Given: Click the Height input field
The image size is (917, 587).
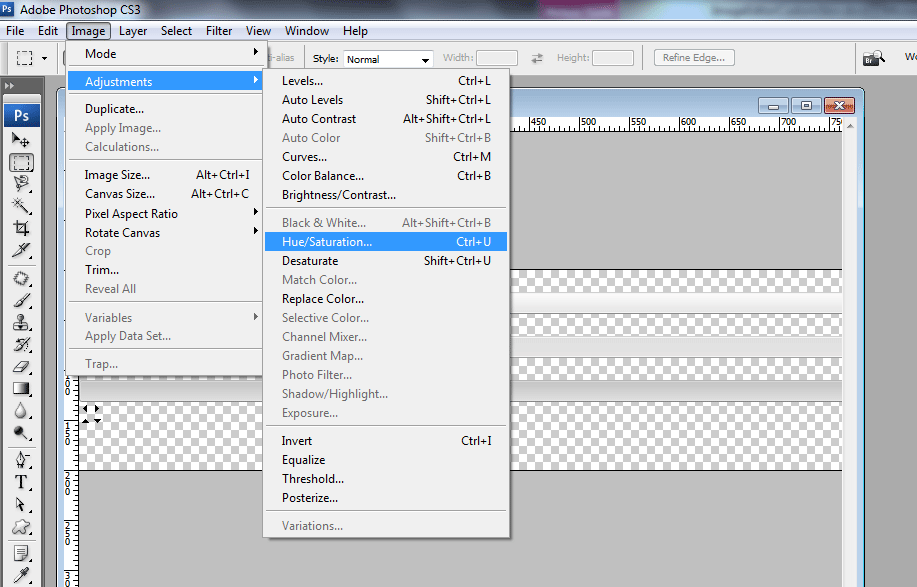Looking at the screenshot, I should pyautogui.click(x=613, y=58).
